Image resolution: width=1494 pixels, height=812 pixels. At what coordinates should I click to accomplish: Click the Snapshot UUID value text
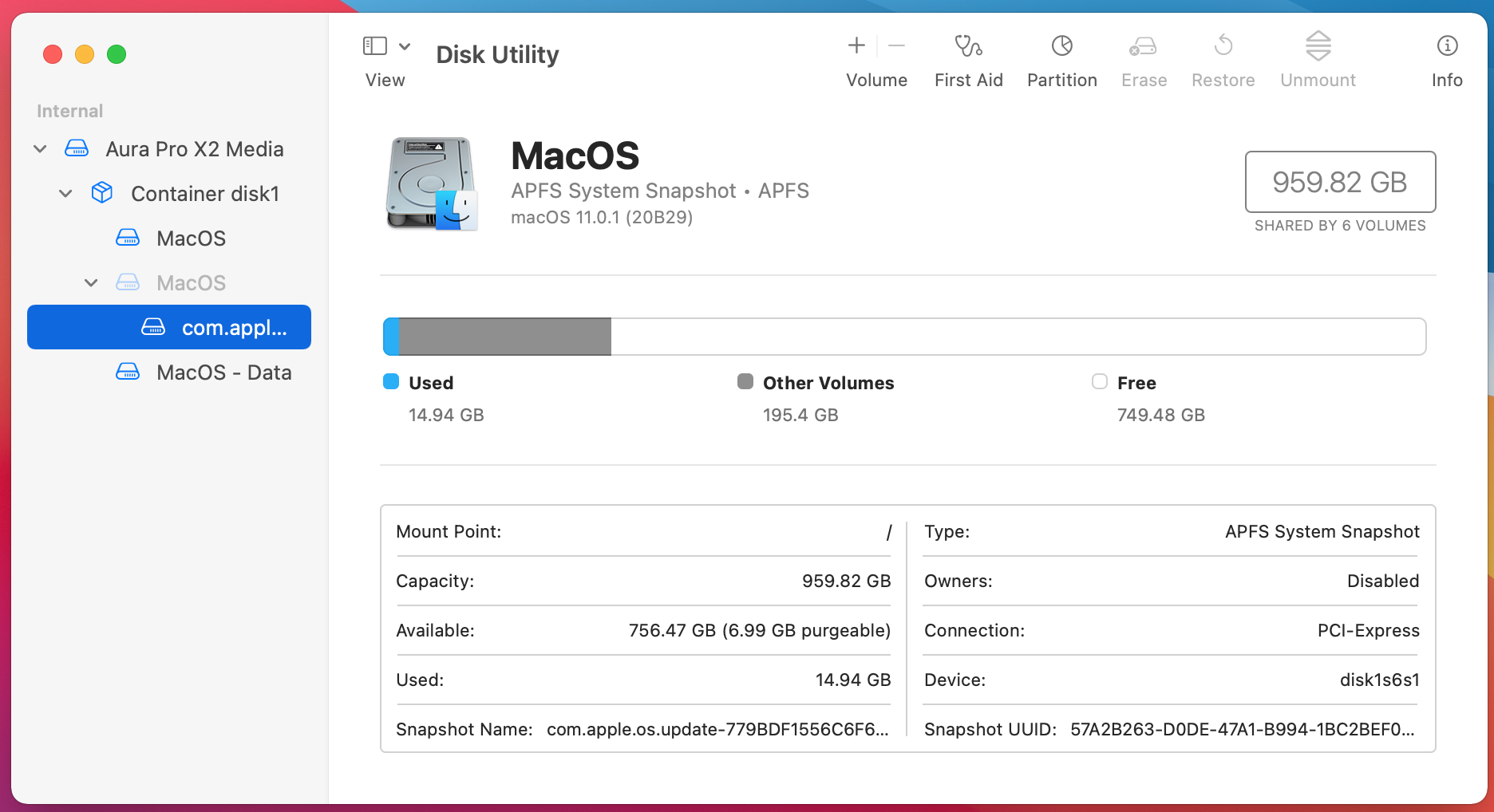coord(1243,729)
